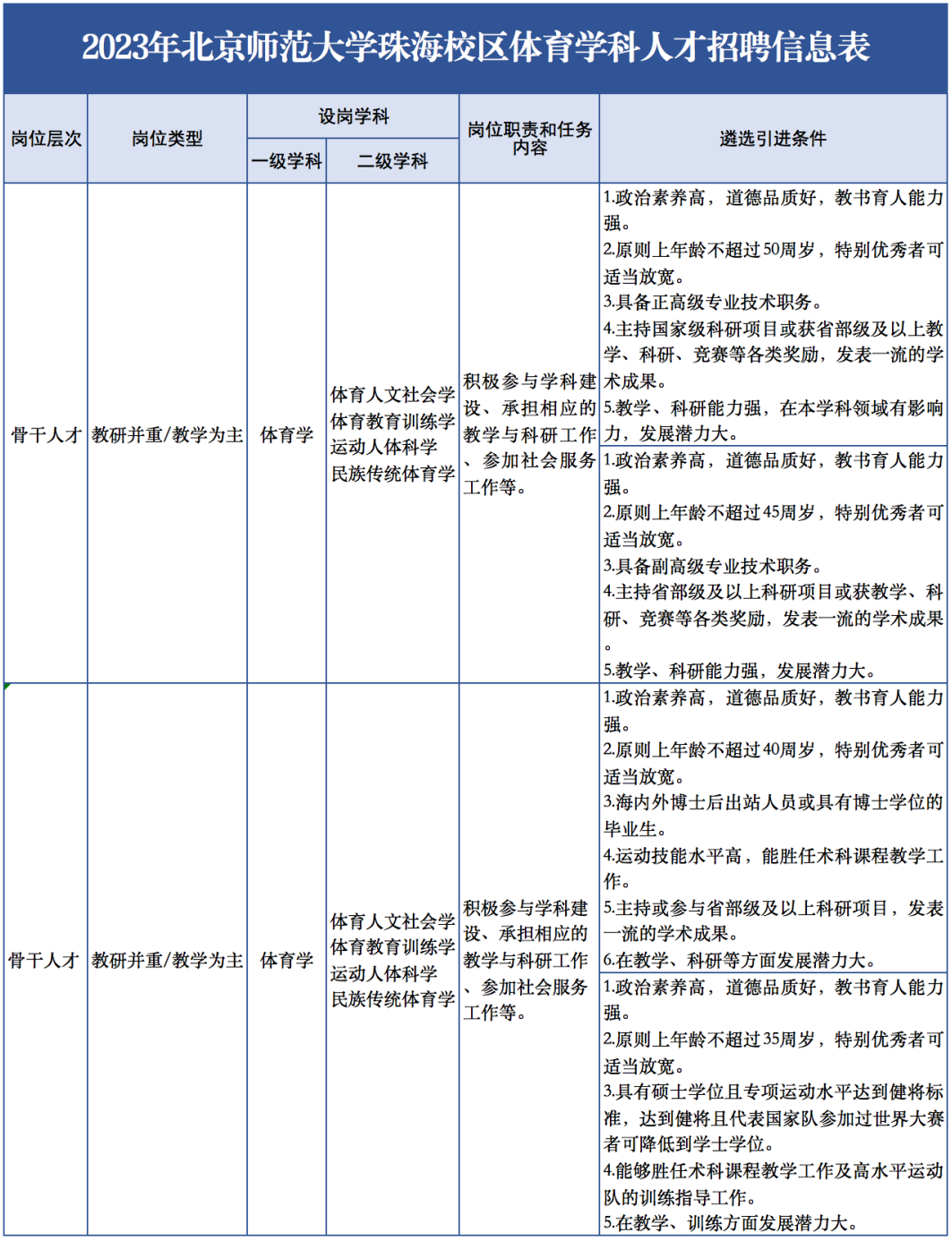Image resolution: width=952 pixels, height=1241 pixels.
Task: Select 5.主持或参与省部级及以上科研项目
Action: click(x=773, y=908)
